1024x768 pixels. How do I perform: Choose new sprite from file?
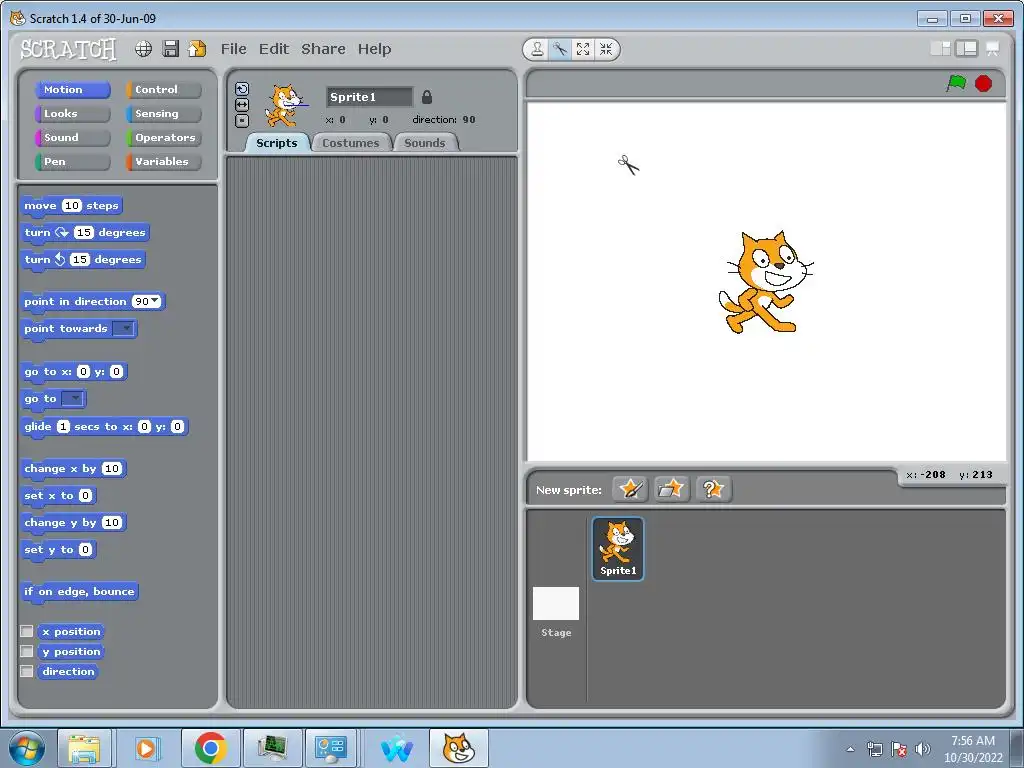671,489
